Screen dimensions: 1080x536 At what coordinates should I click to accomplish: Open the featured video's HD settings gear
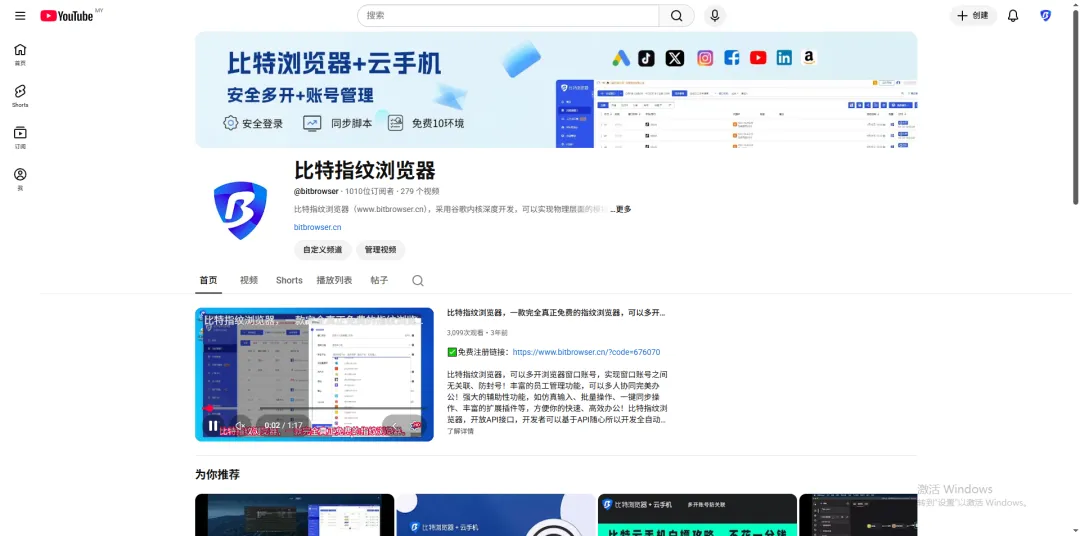[x=415, y=426]
